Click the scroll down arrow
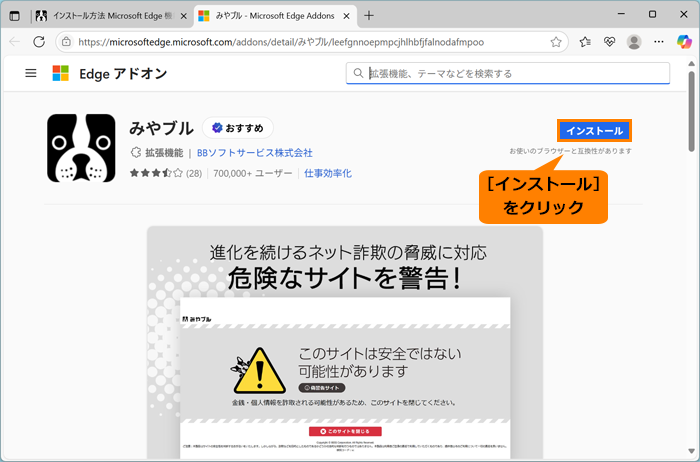This screenshot has width=700, height=462. pyautogui.click(x=691, y=452)
